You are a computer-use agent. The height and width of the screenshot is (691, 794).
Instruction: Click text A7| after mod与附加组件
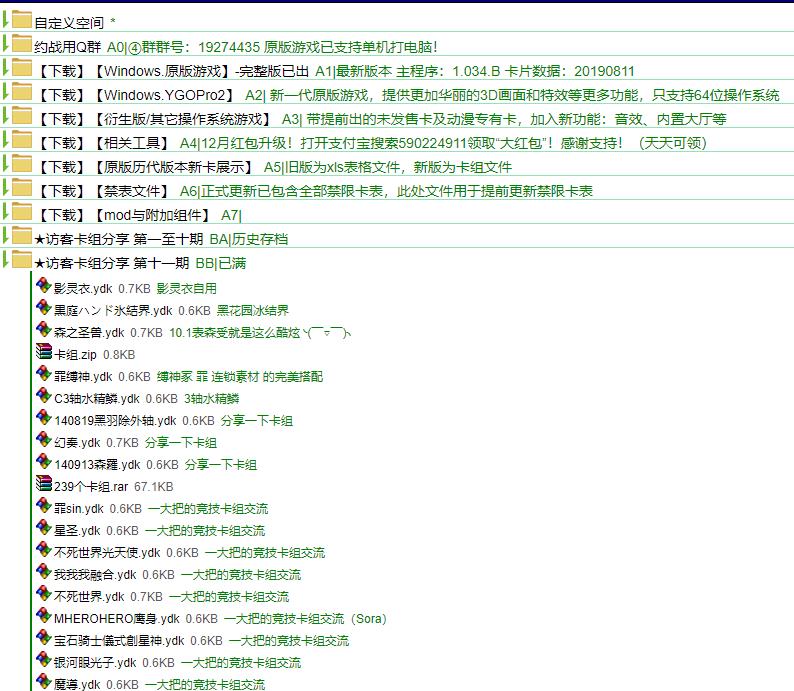tap(231, 215)
